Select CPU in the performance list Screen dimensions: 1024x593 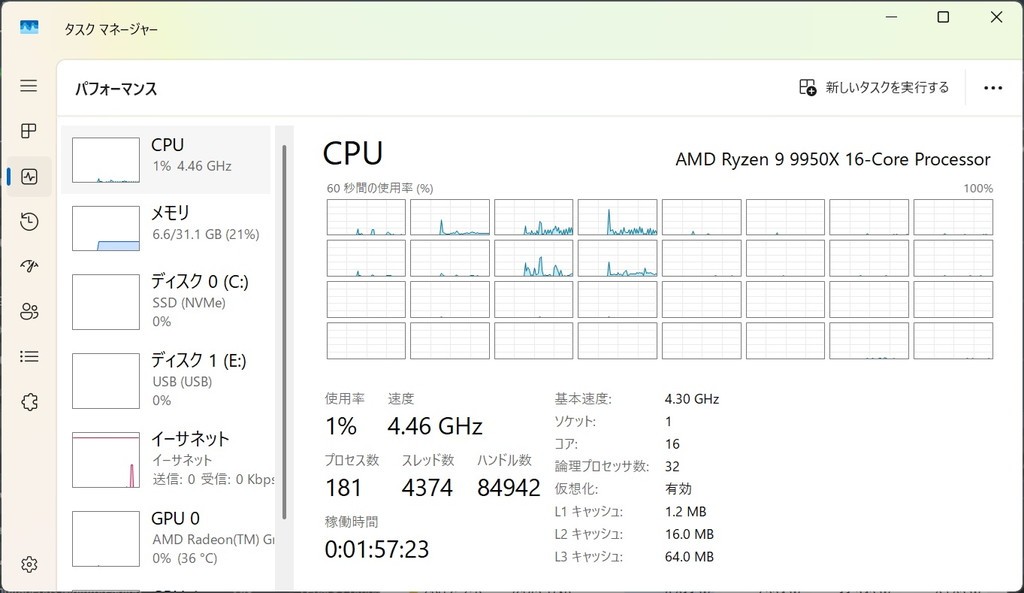[166, 160]
